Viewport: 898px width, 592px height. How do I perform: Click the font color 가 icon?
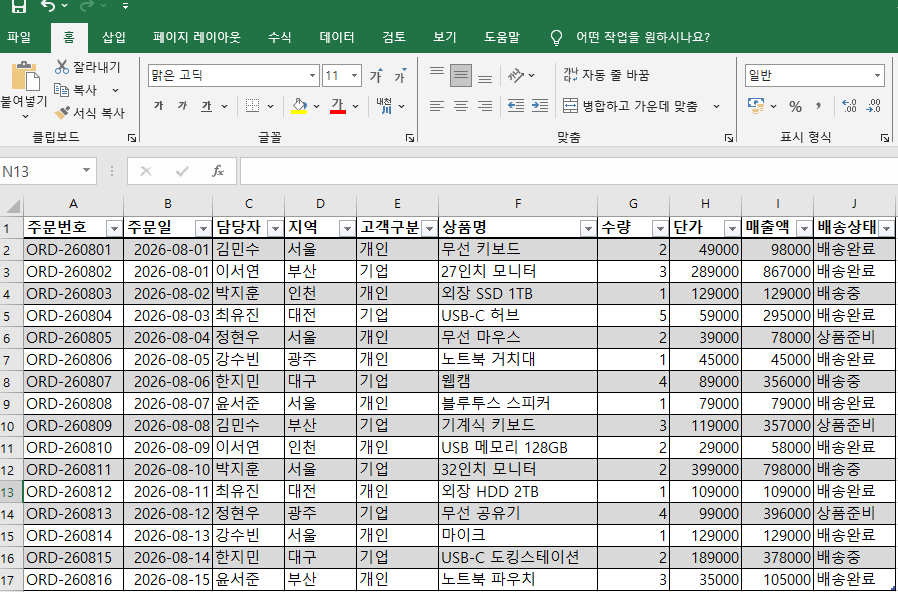point(338,106)
